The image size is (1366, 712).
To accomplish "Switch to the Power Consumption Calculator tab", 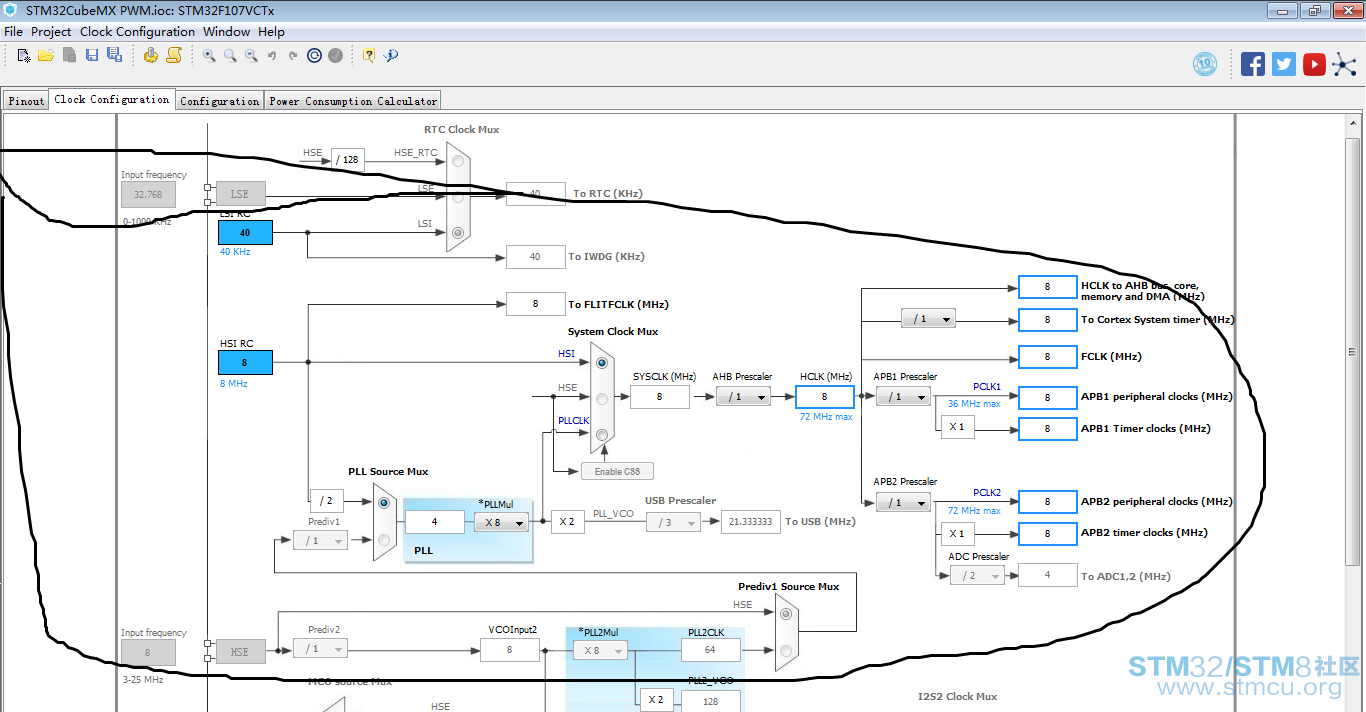I will point(353,101).
